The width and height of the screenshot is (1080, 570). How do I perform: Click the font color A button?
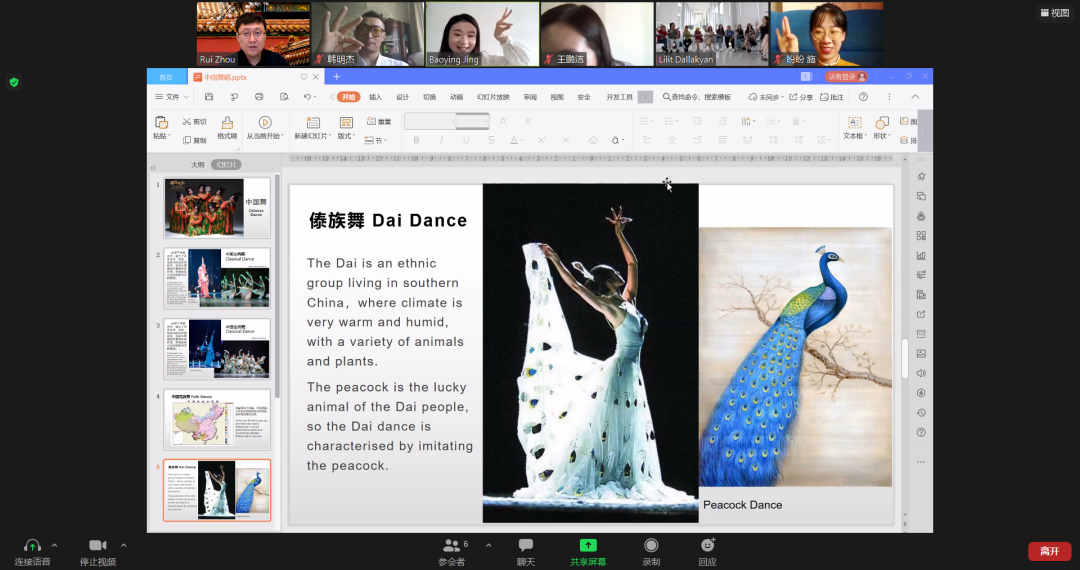click(x=515, y=140)
